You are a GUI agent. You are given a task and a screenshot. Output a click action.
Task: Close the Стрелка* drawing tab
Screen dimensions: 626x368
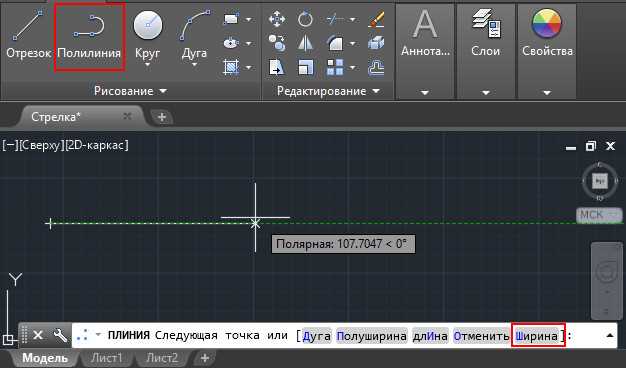tap(127, 116)
